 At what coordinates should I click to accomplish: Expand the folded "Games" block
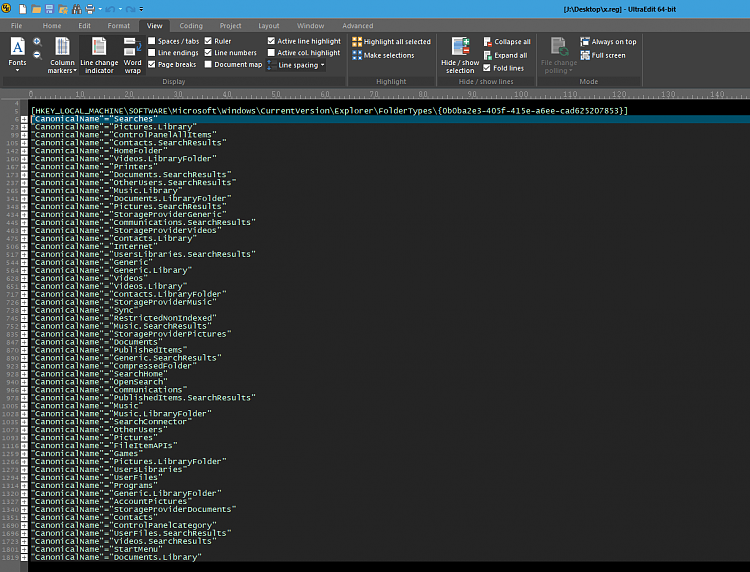click(24, 454)
